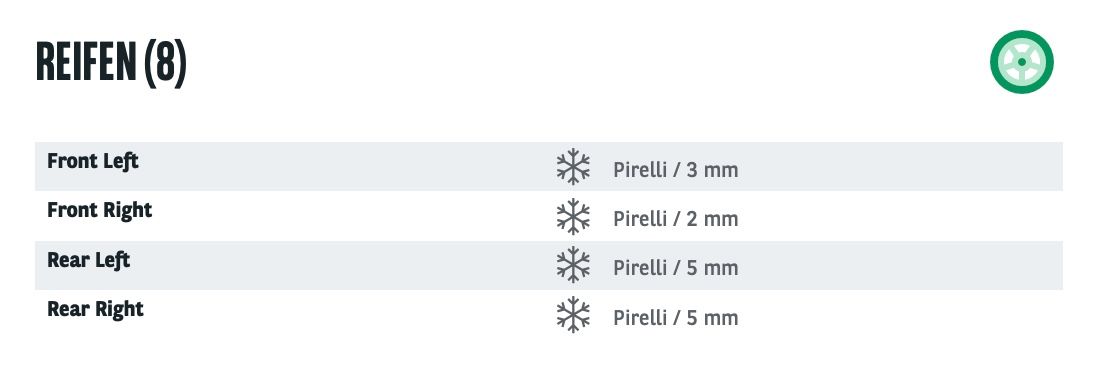
Task: Click the 3 mm tread depth value
Action: click(712, 170)
